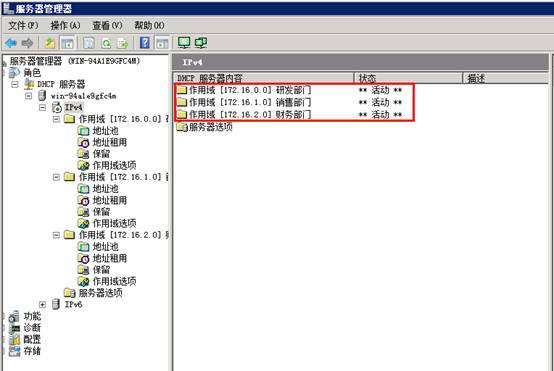Click the first green monitor toolbar icon
The image size is (554, 371).
(x=184, y=43)
